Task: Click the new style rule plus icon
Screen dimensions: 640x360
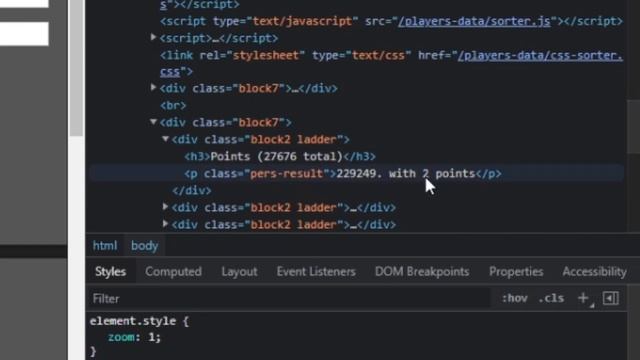Action: pyautogui.click(x=584, y=298)
